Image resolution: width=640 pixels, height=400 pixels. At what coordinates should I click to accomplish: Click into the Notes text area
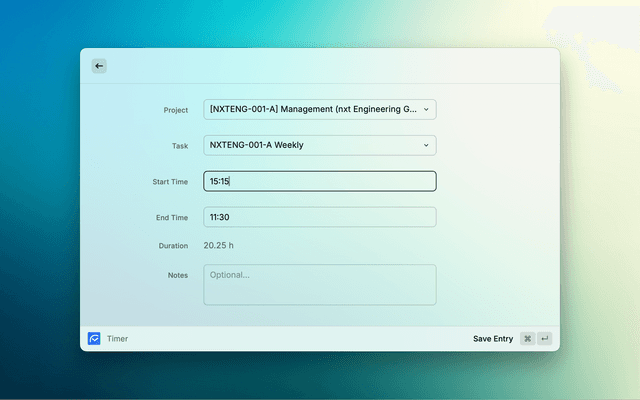[x=320, y=285]
